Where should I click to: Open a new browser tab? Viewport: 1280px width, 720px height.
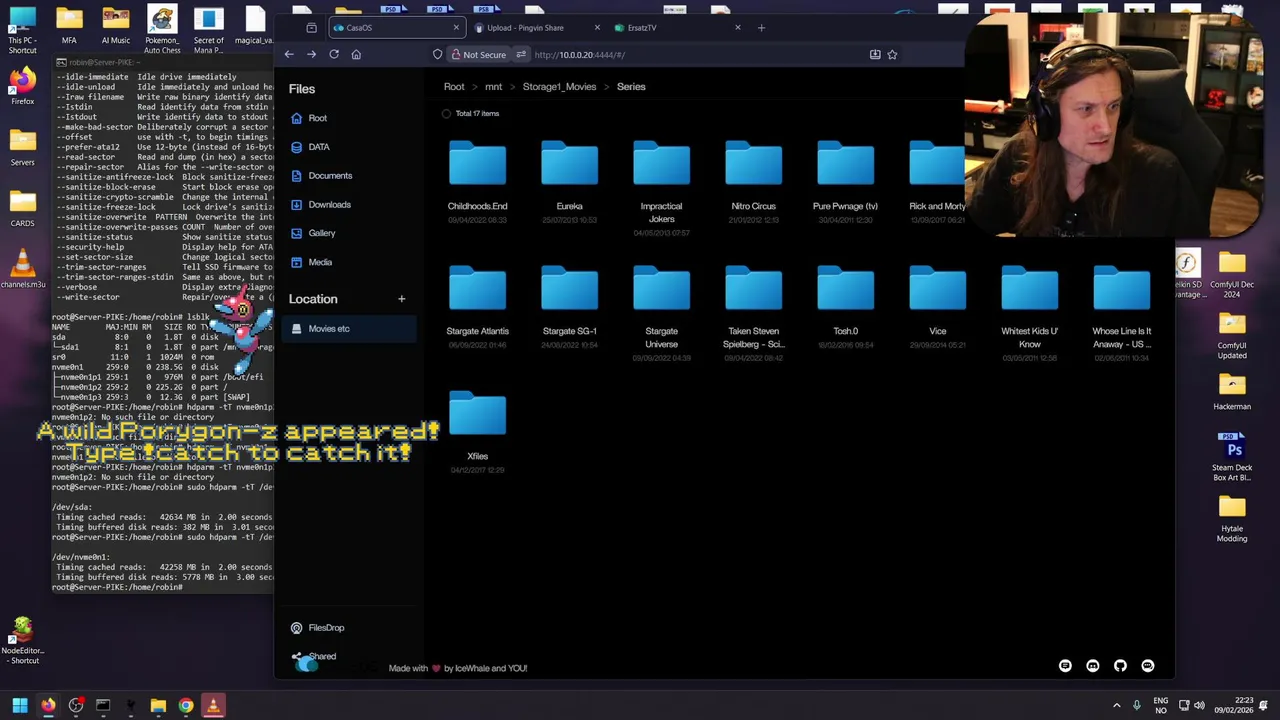(x=761, y=28)
